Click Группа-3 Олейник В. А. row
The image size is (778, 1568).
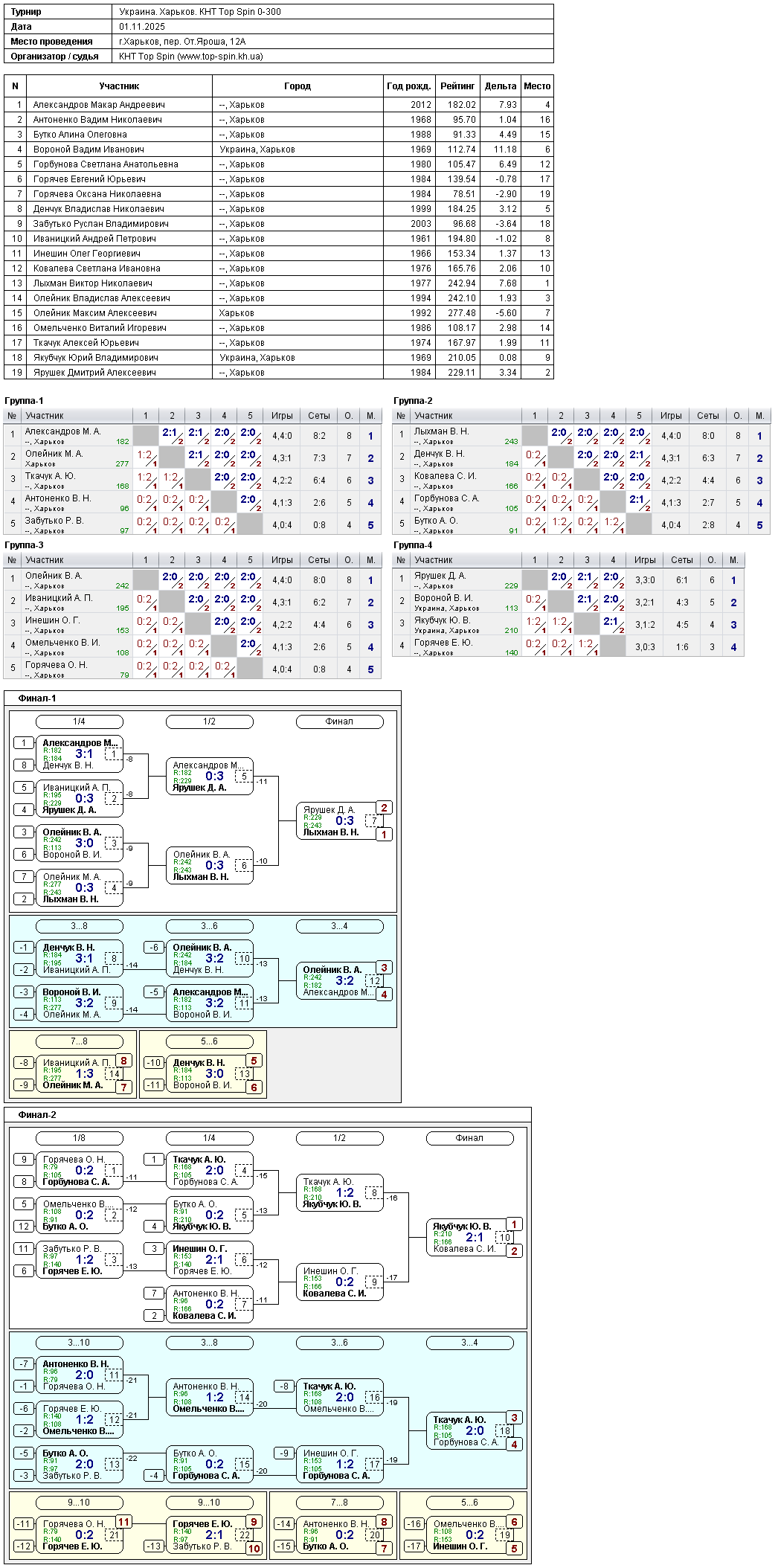[x=193, y=580]
